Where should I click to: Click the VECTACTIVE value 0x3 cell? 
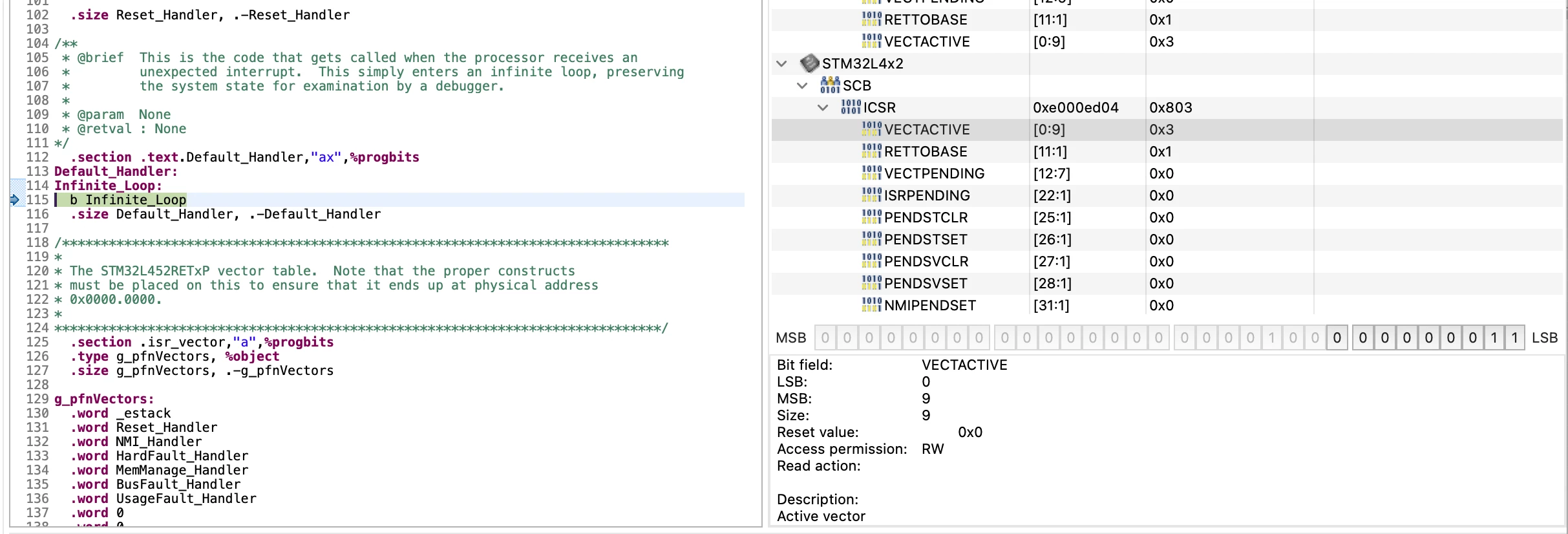click(x=1161, y=129)
